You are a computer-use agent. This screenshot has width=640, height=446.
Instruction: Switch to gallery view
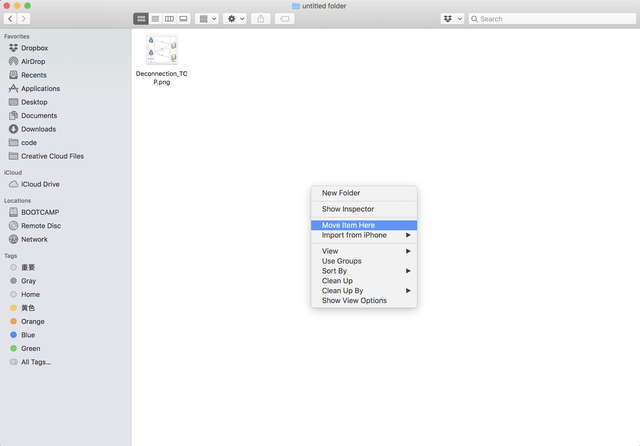(x=183, y=19)
